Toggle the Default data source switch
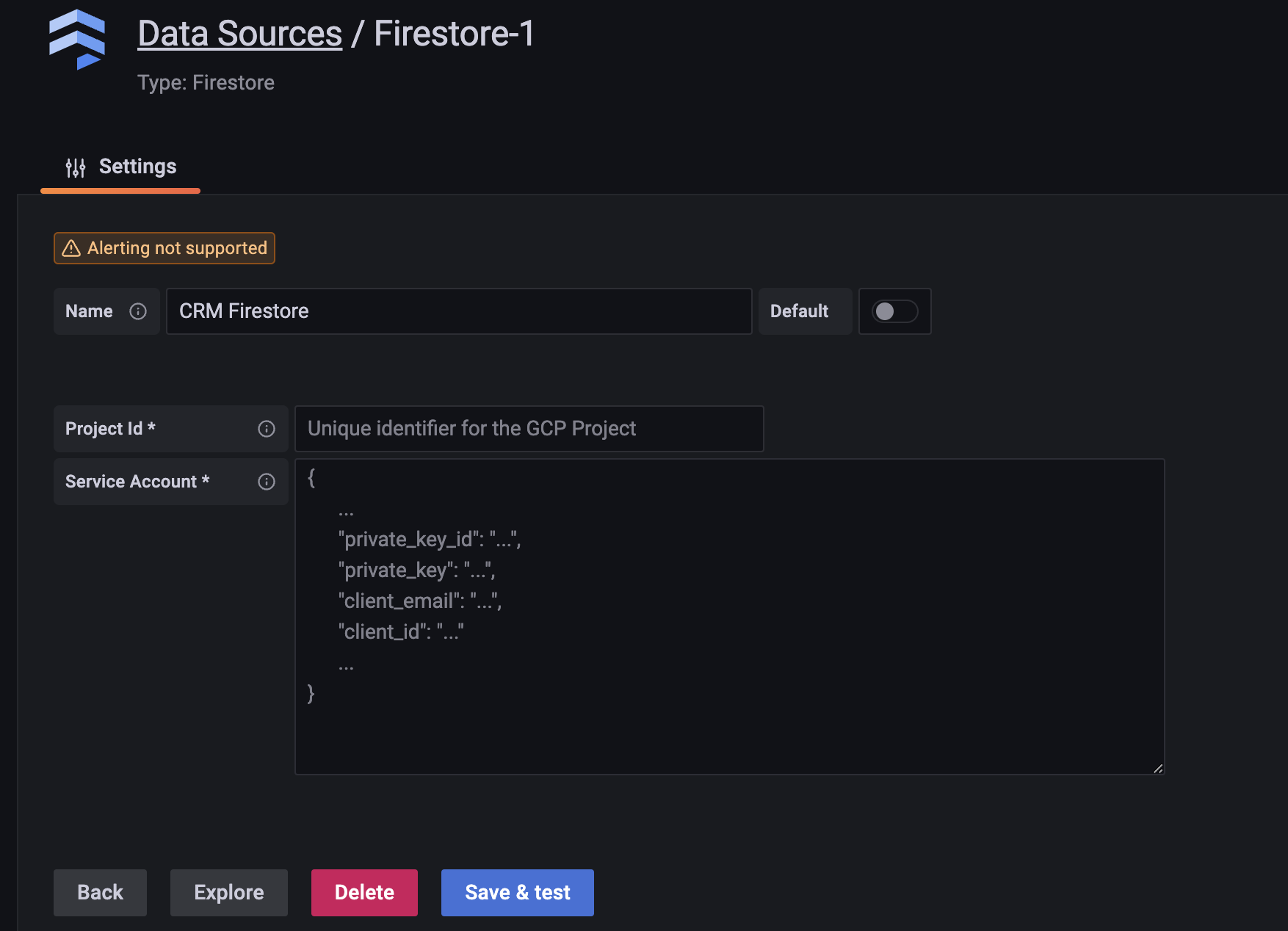Screen dimensions: 1288x931 point(894,311)
